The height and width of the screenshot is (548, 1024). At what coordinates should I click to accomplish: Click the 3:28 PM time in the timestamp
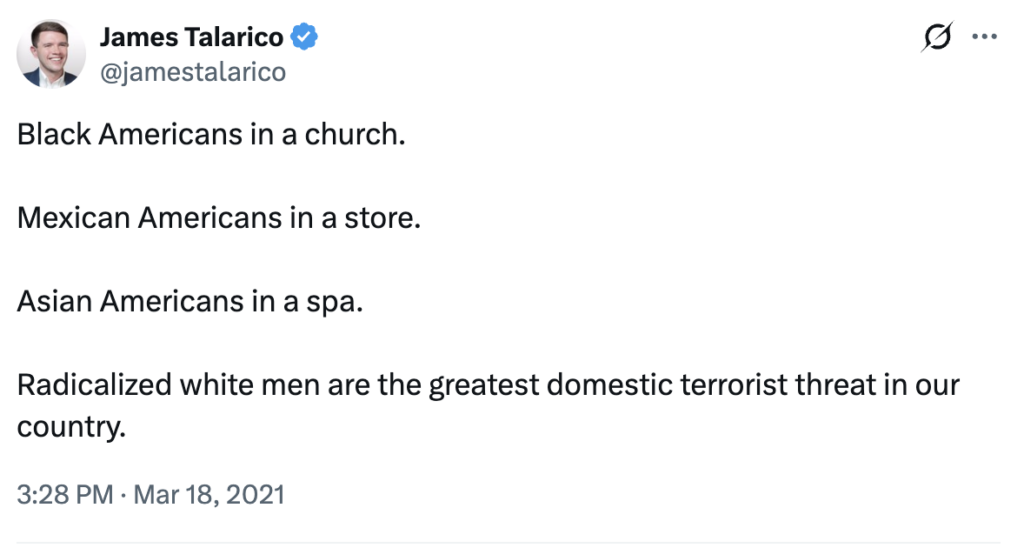(65, 495)
